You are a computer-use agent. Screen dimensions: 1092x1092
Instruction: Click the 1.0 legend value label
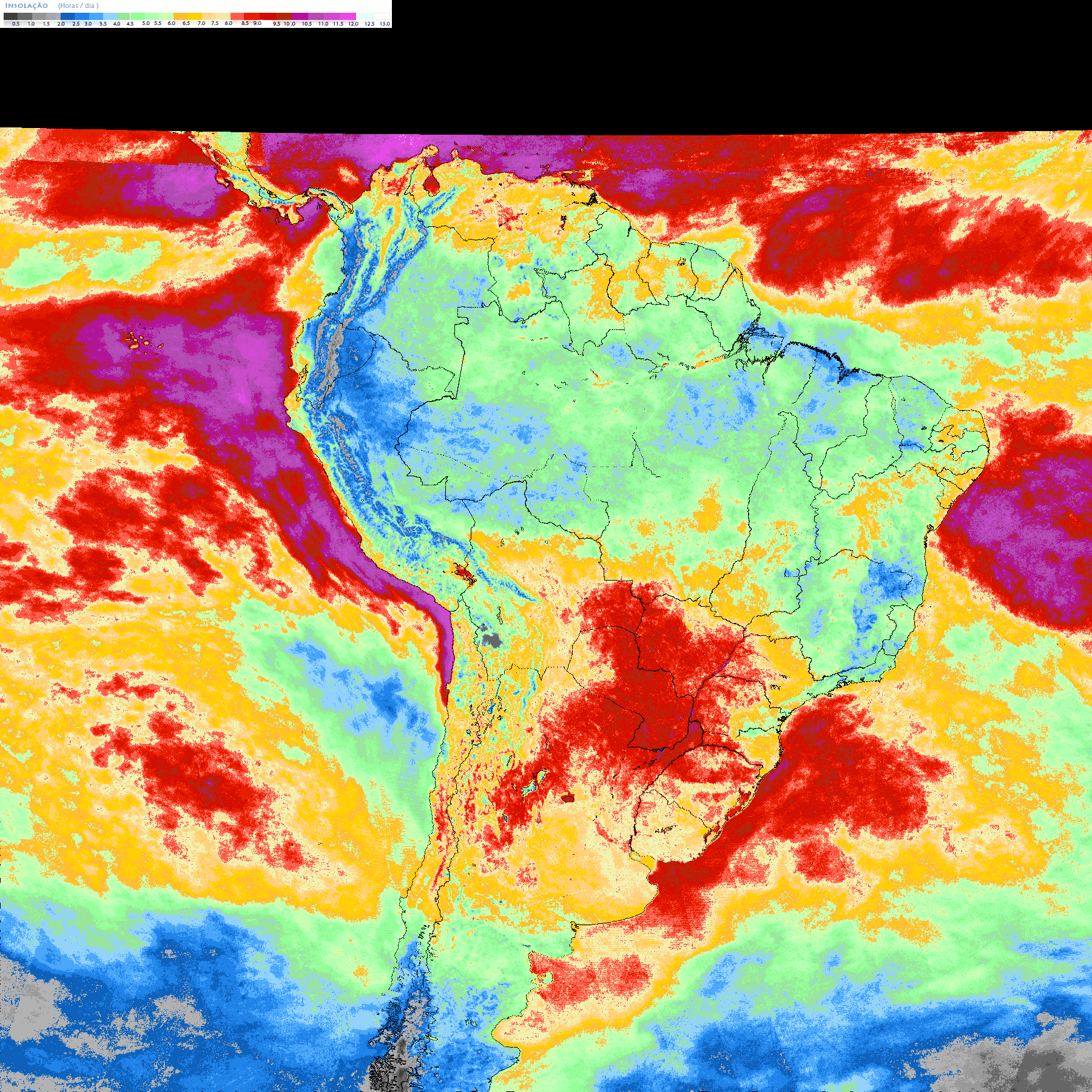[31, 24]
